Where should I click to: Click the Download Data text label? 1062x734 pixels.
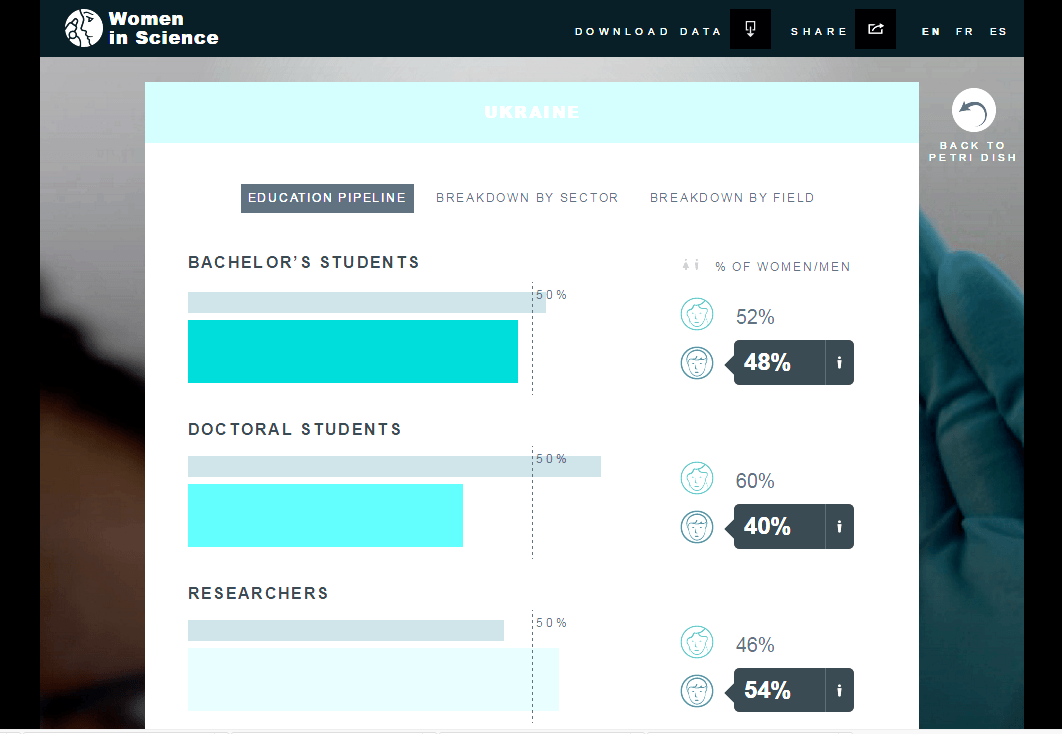[648, 31]
